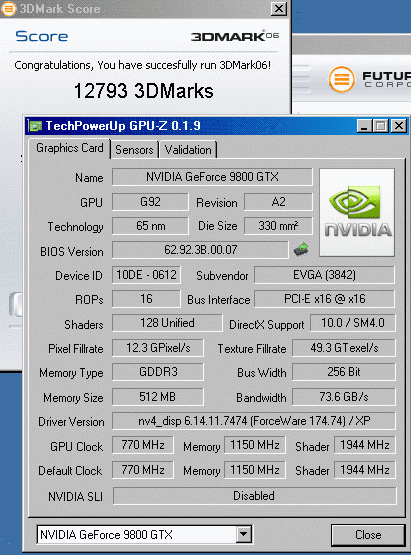
Task: Click the Default Clock row Memory 1150 MHz field
Action: tap(255, 470)
